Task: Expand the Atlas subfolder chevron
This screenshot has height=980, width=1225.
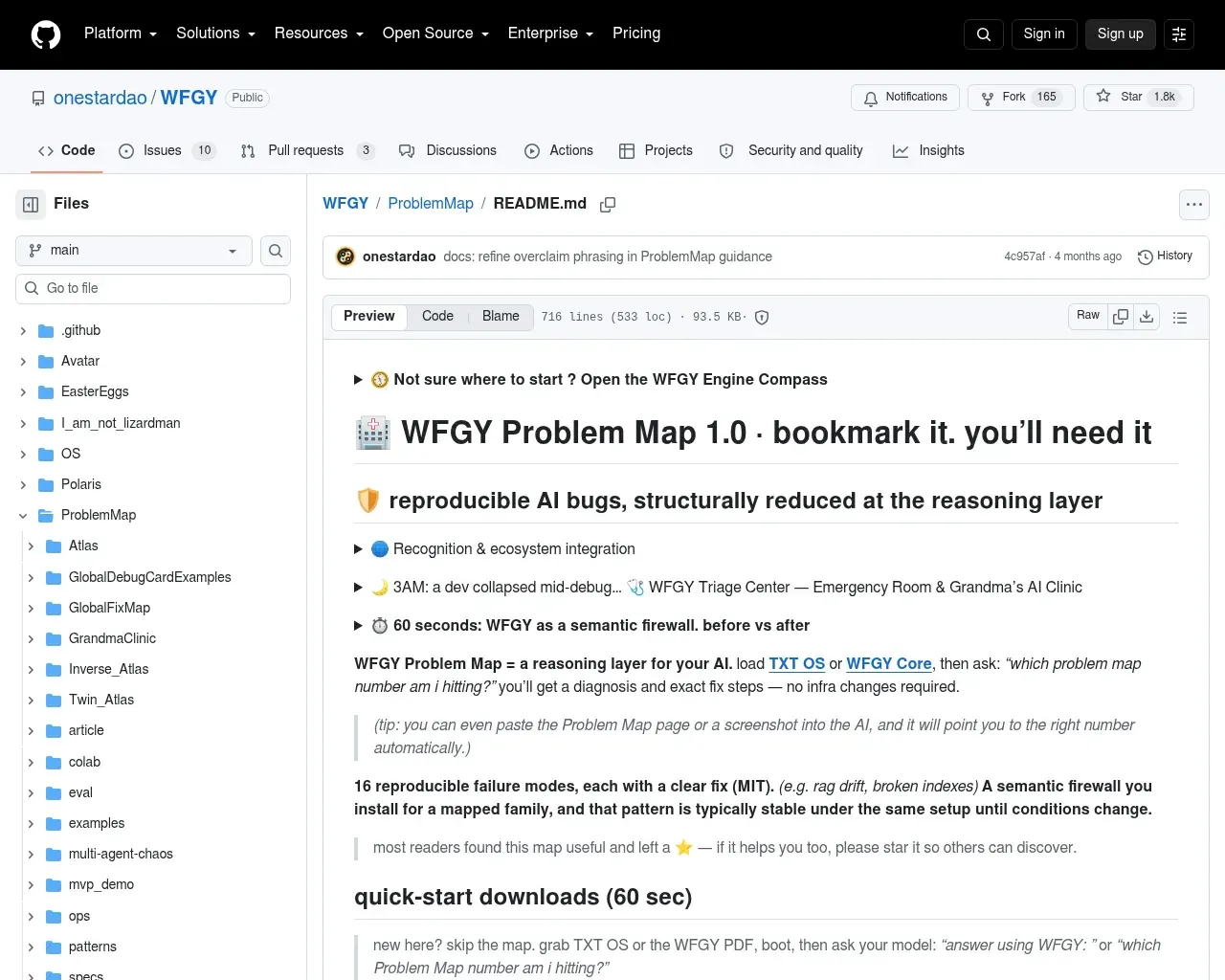Action: click(x=31, y=546)
